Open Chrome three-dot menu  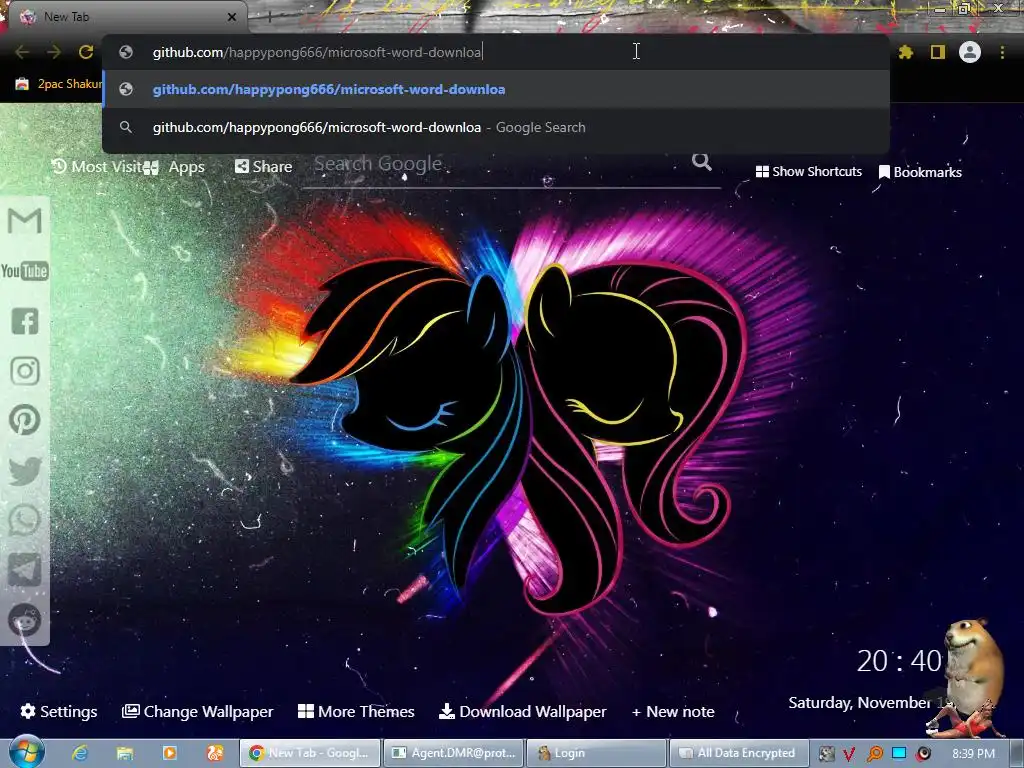1002,52
